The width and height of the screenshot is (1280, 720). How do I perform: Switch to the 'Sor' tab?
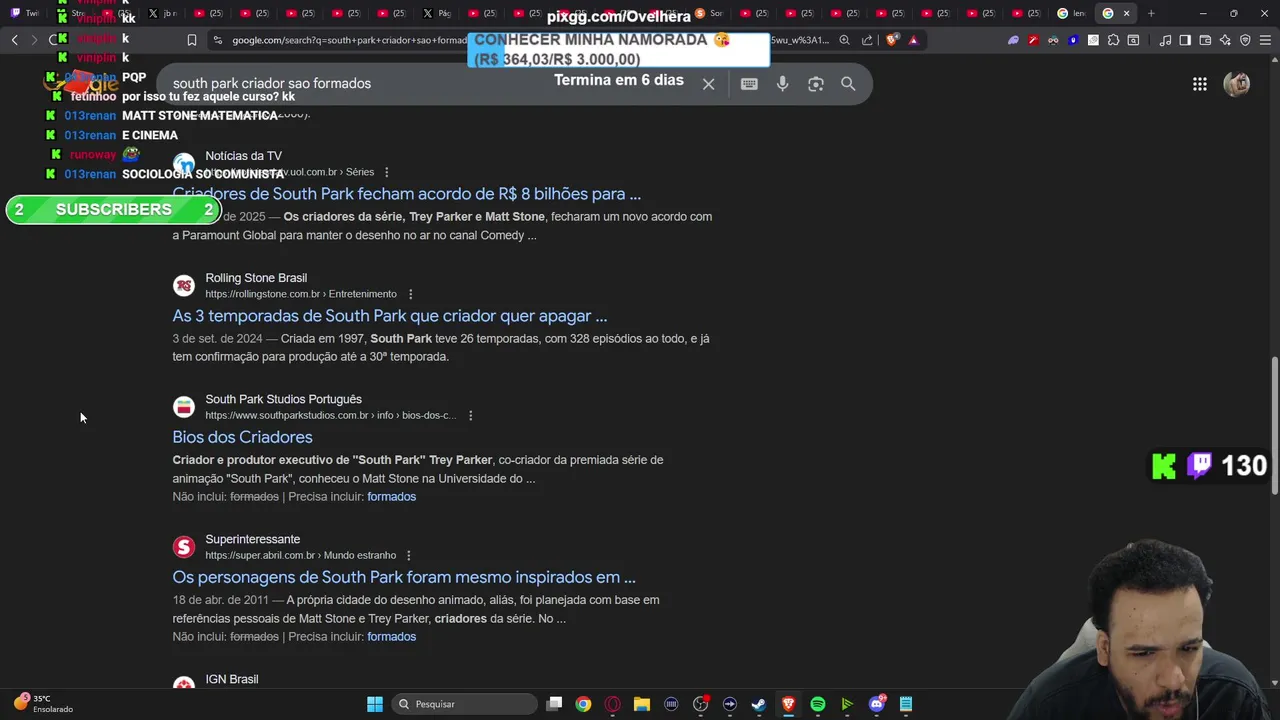point(709,13)
